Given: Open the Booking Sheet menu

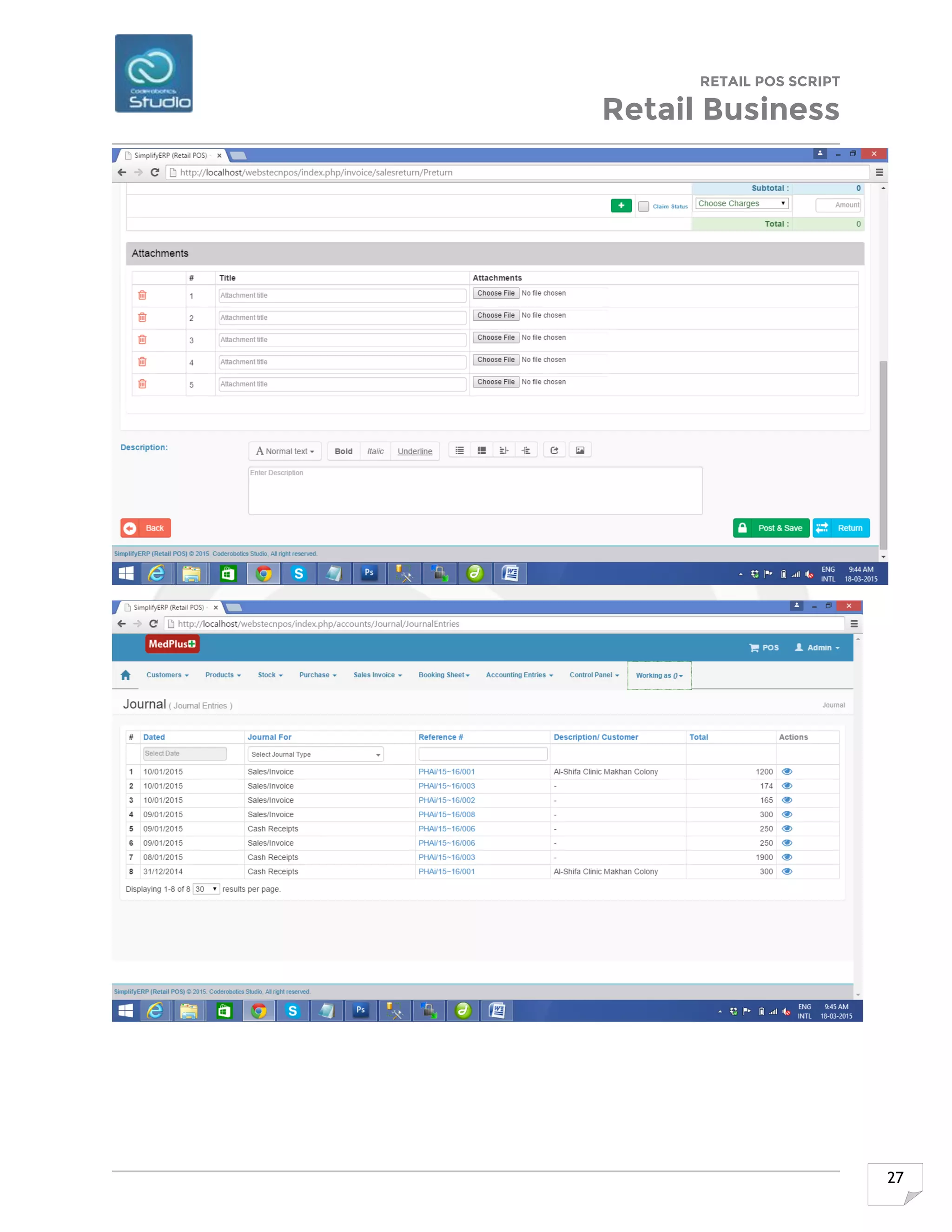Looking at the screenshot, I should tap(444, 675).
